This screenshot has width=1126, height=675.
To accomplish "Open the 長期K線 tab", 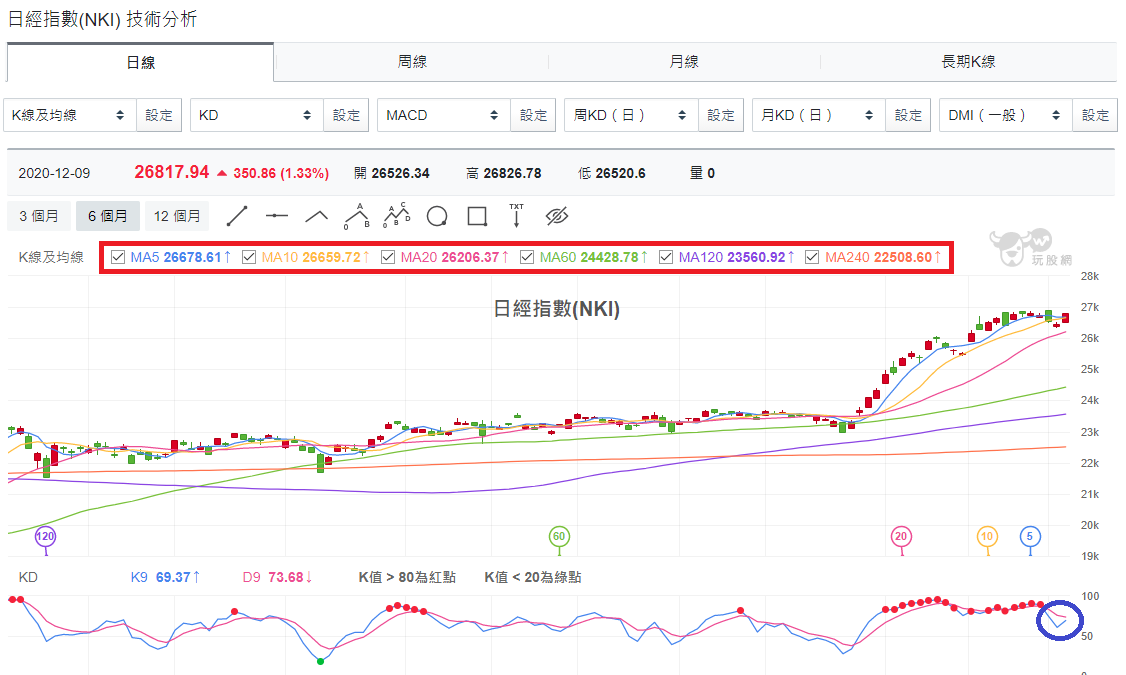I will tap(968, 62).
